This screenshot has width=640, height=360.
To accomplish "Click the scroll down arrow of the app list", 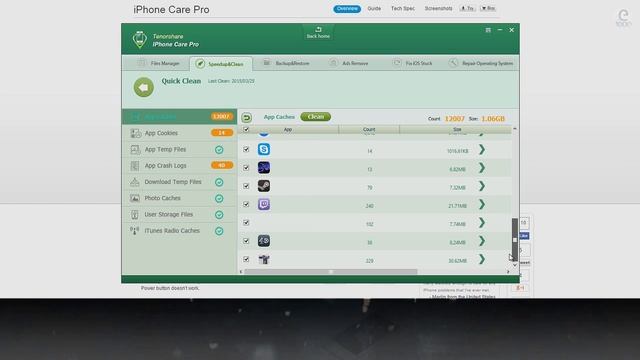I will 515,265.
